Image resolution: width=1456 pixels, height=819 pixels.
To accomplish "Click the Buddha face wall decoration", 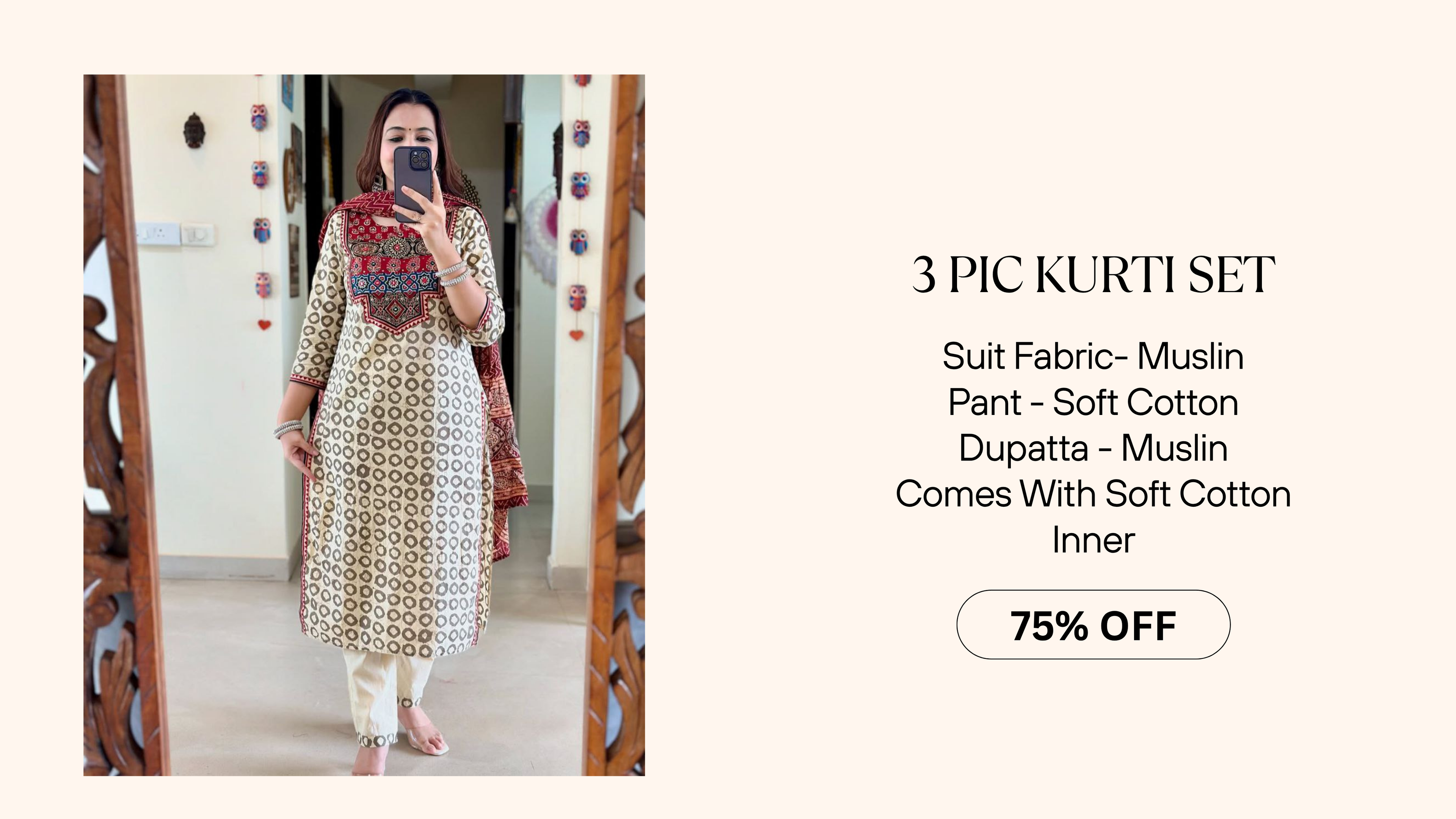I will click(194, 130).
